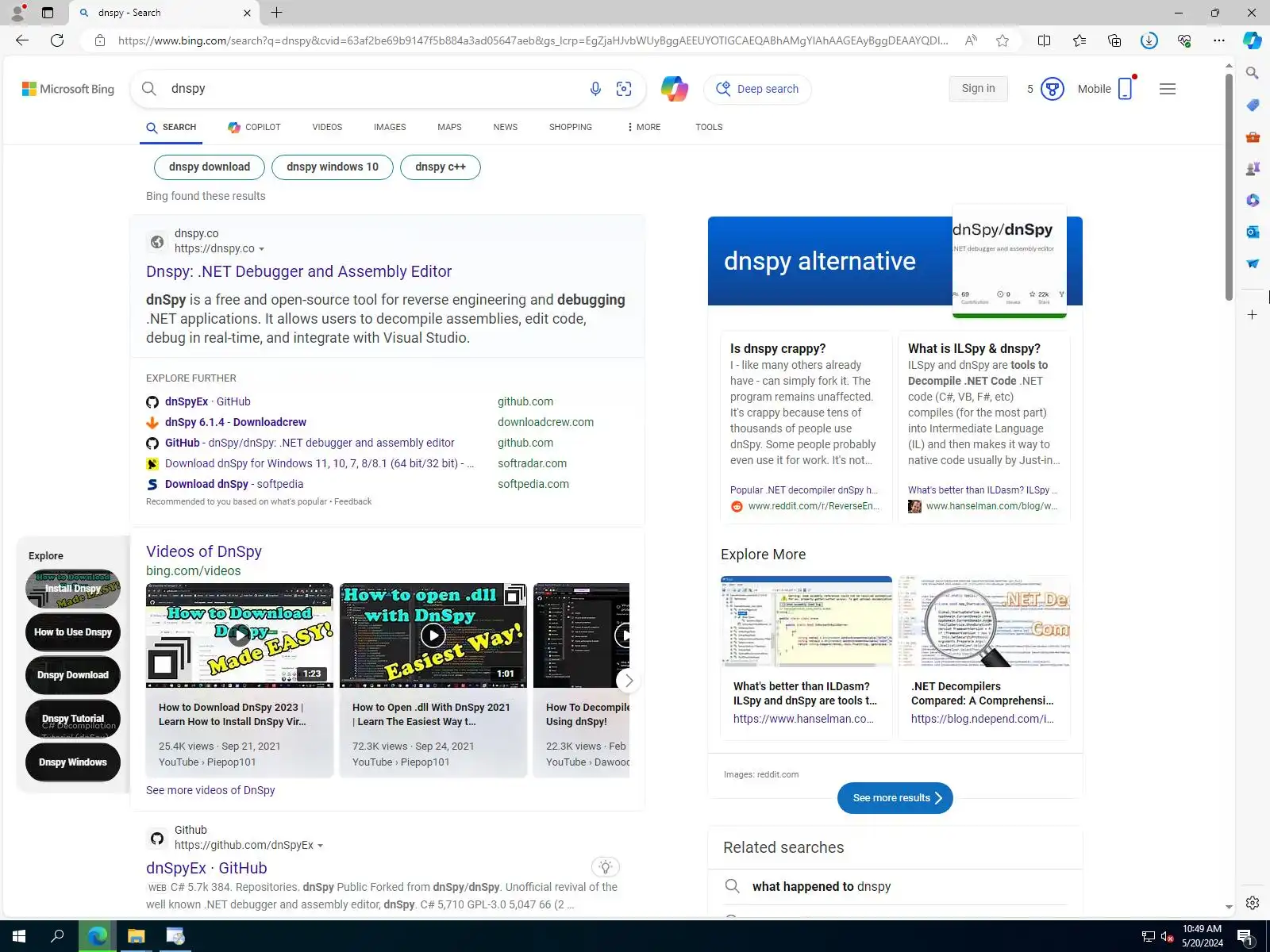The width and height of the screenshot is (1270, 952).
Task: Open Edge downloads icon
Action: point(1149,40)
